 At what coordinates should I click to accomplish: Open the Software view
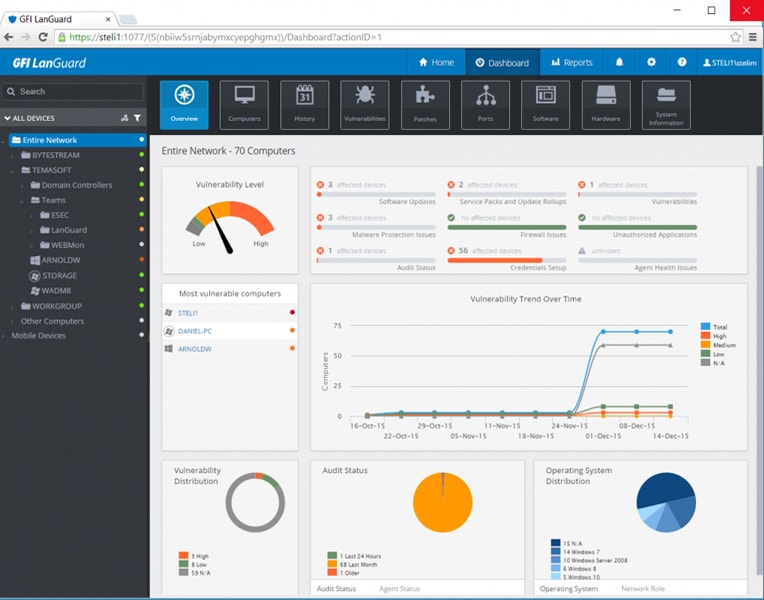[x=545, y=105]
